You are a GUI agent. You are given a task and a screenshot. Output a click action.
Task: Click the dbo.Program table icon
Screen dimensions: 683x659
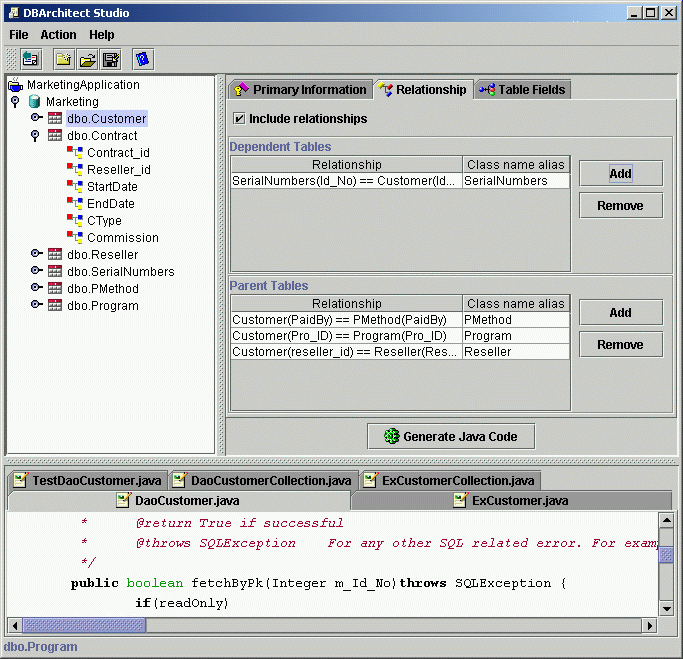pos(55,305)
